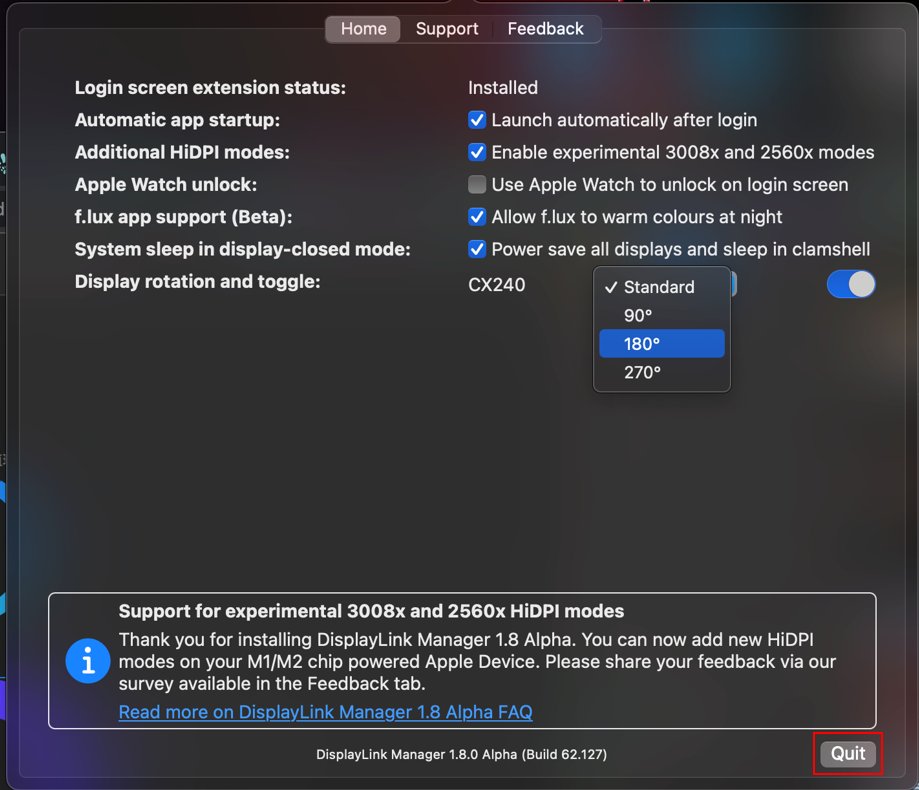Screen dimensions: 919x790
Task: Click Display rotation and toggle label
Action: pyautogui.click(x=198, y=282)
